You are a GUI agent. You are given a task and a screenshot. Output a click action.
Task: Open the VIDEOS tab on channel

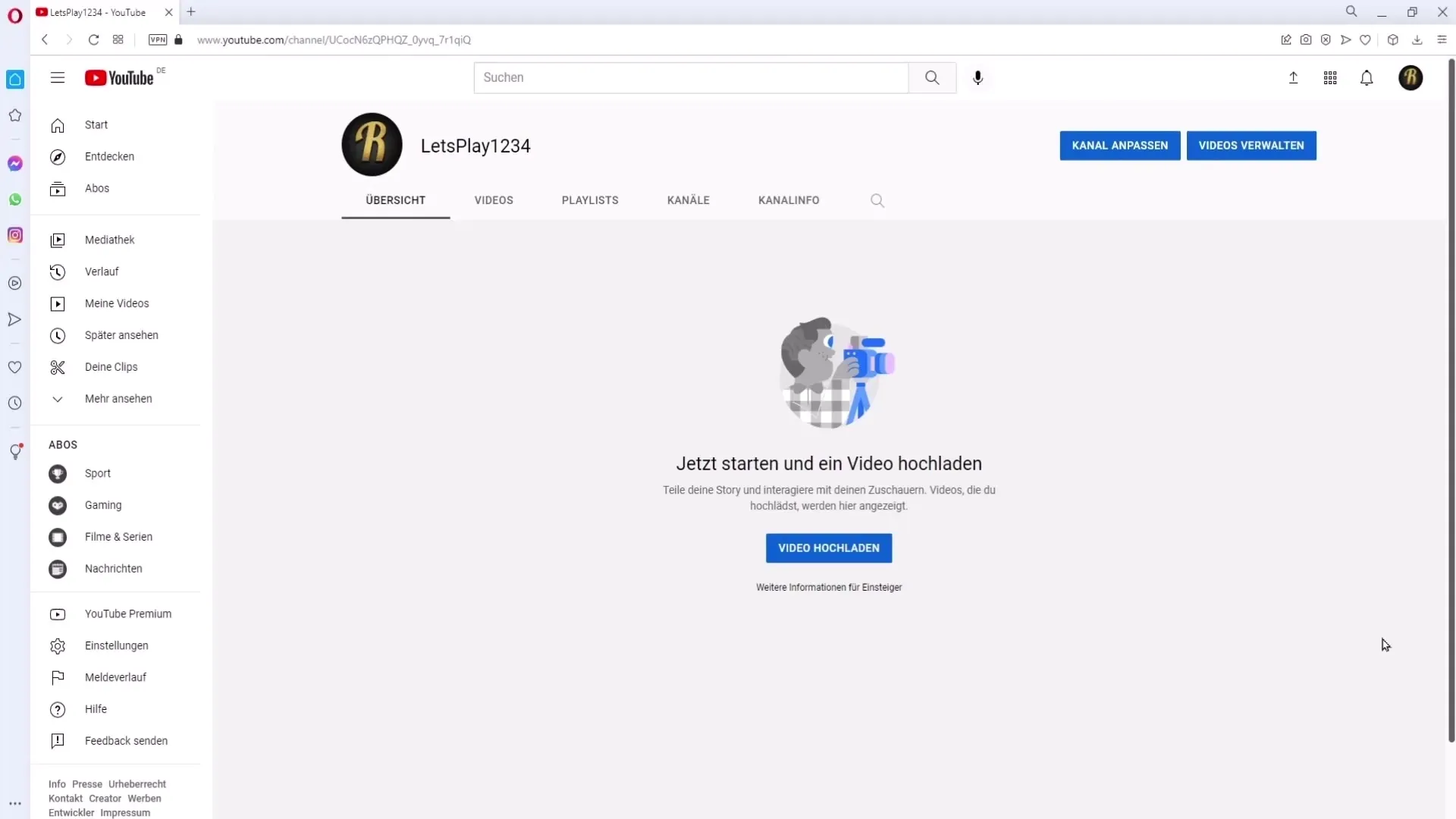point(493,200)
